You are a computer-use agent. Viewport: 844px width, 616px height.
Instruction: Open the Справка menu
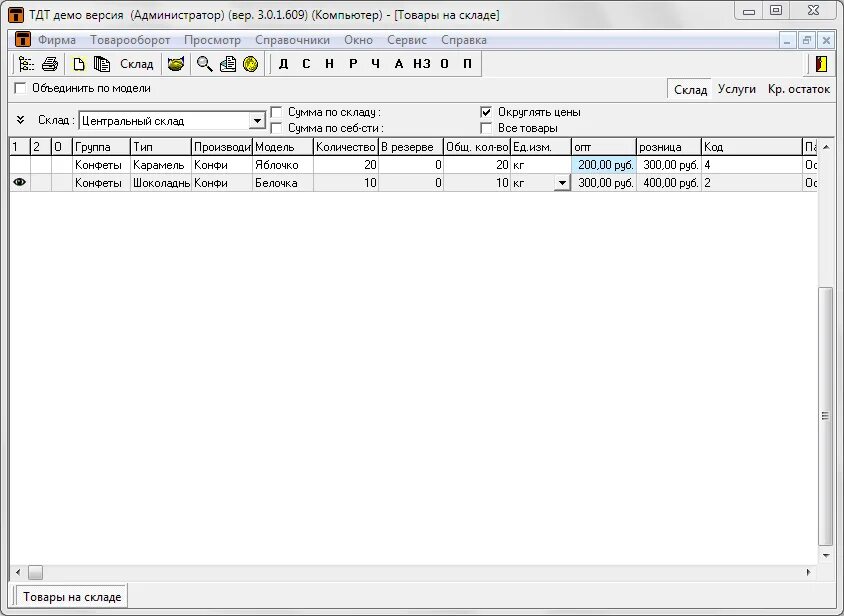464,40
